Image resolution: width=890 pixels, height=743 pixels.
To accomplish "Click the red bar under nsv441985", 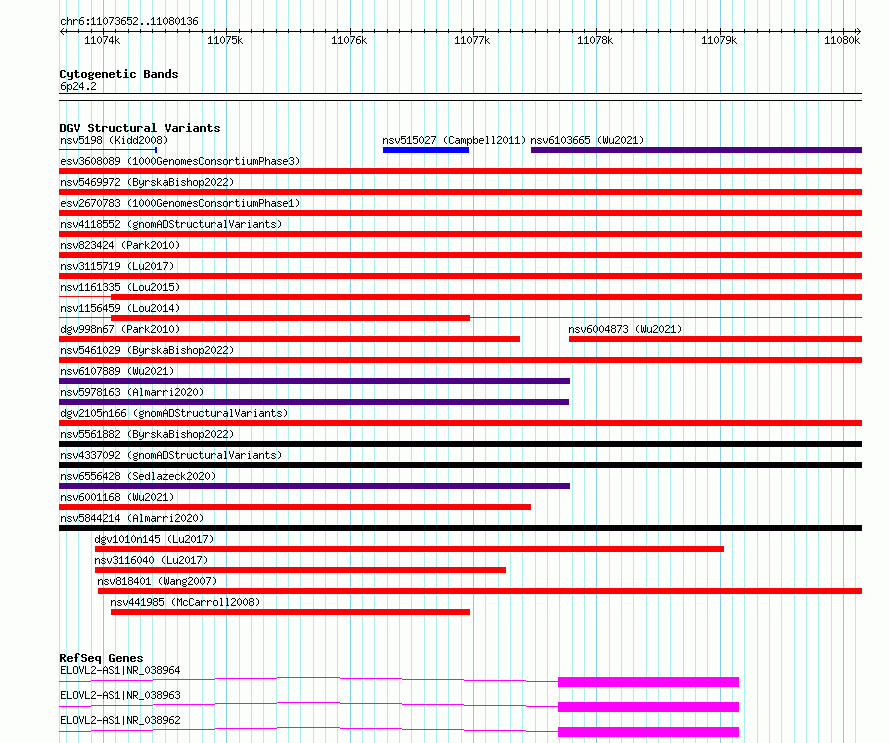I will 290,612.
